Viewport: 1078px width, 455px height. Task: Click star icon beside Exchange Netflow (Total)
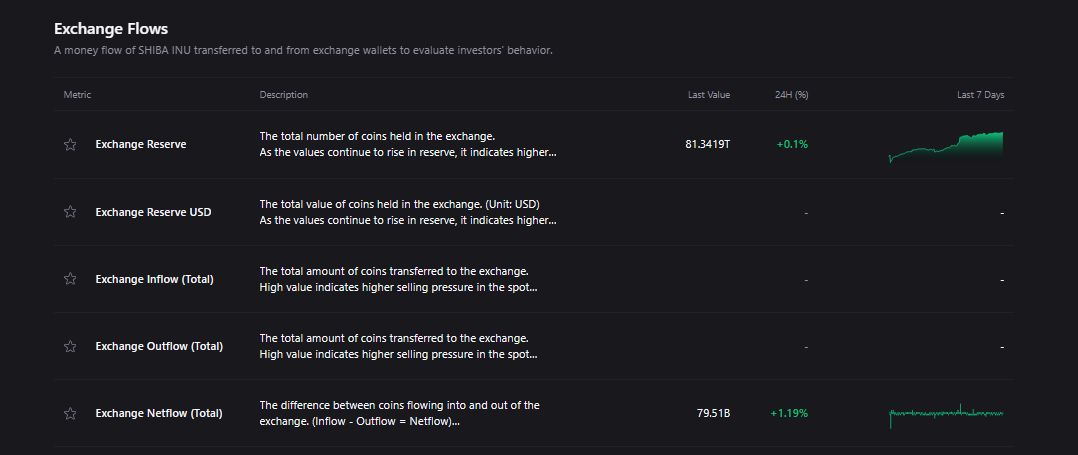70,413
